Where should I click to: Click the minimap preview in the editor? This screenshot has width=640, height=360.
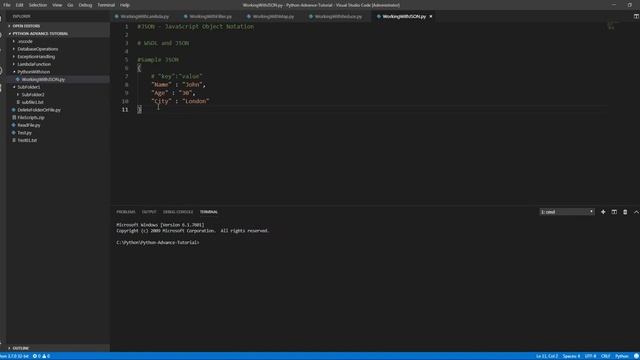pos(611,25)
